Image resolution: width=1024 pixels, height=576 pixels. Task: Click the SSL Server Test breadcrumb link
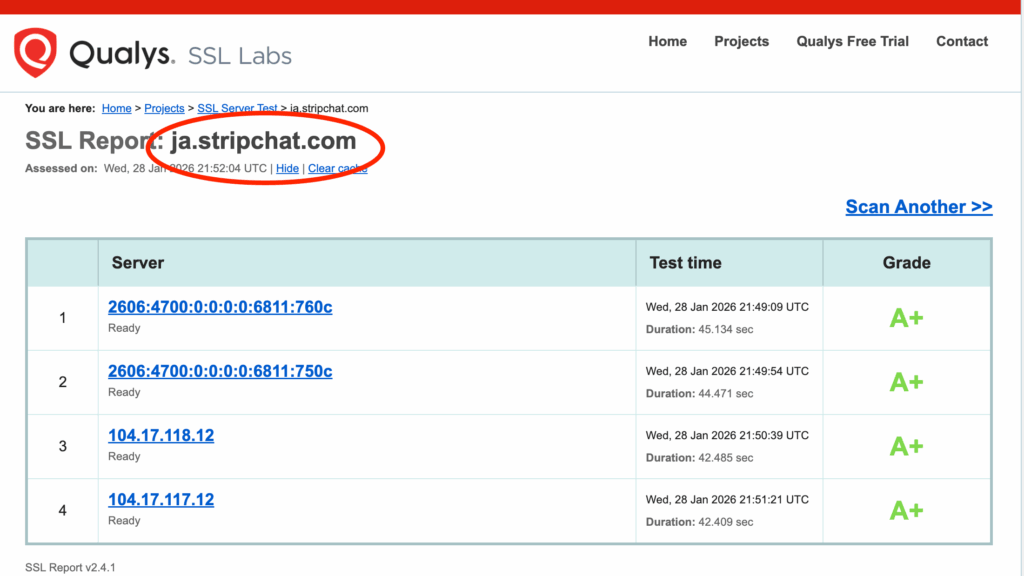click(x=237, y=108)
